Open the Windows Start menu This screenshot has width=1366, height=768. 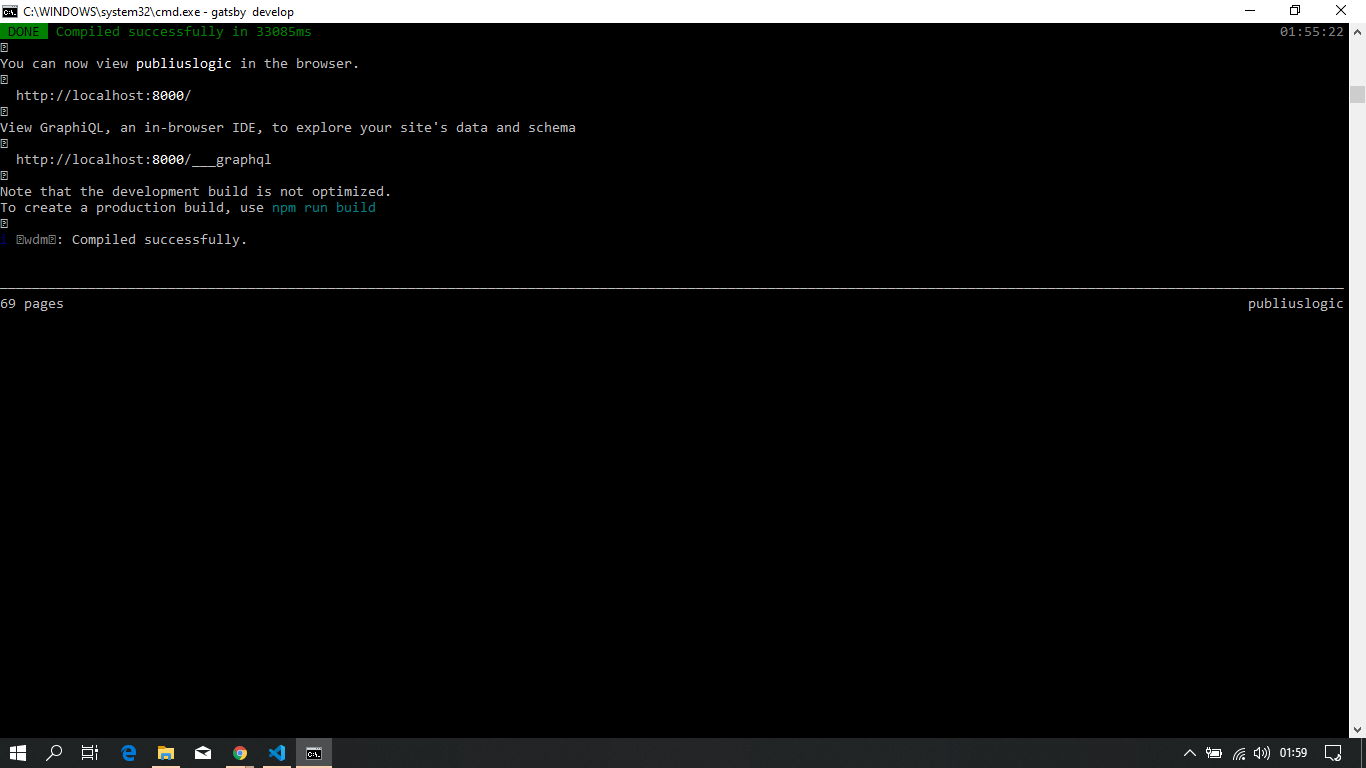click(x=18, y=752)
